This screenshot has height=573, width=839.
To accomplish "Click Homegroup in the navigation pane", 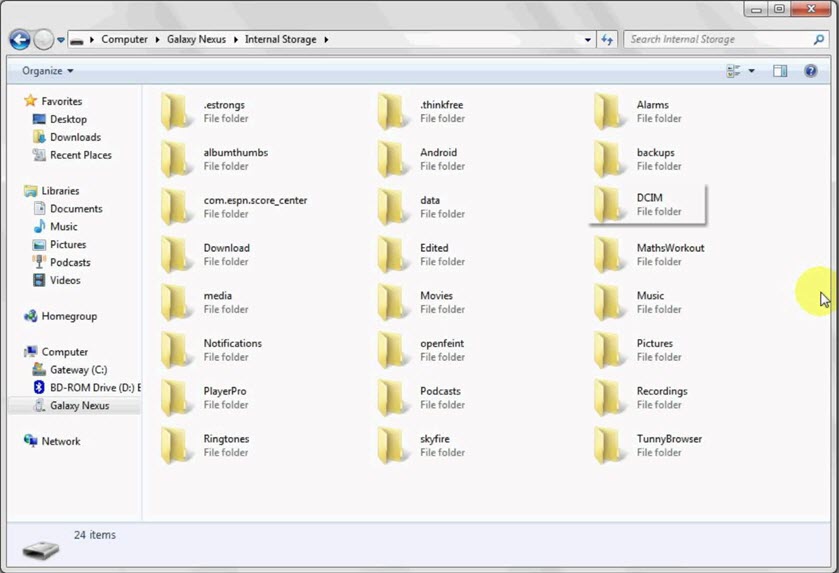I will pyautogui.click(x=69, y=316).
